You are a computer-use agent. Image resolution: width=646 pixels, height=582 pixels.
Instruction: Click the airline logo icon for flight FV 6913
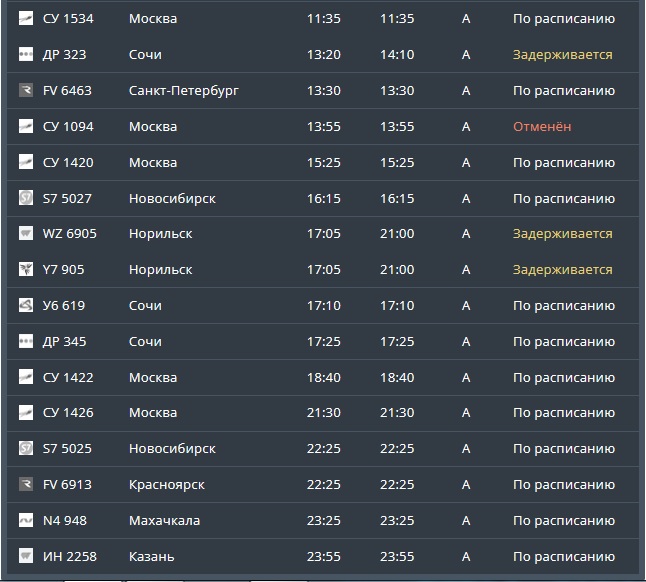tap(27, 485)
